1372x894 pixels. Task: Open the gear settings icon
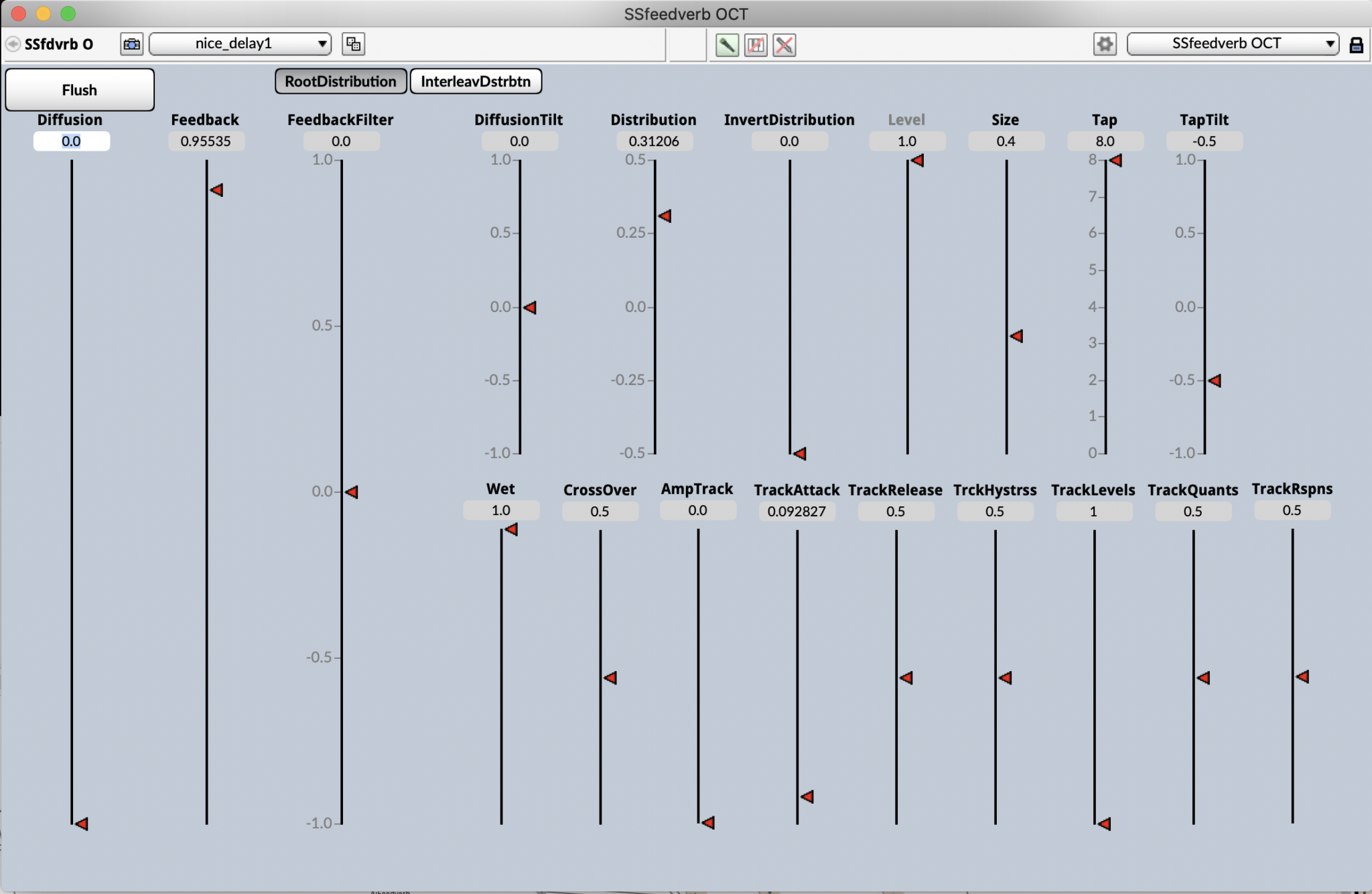[1105, 44]
